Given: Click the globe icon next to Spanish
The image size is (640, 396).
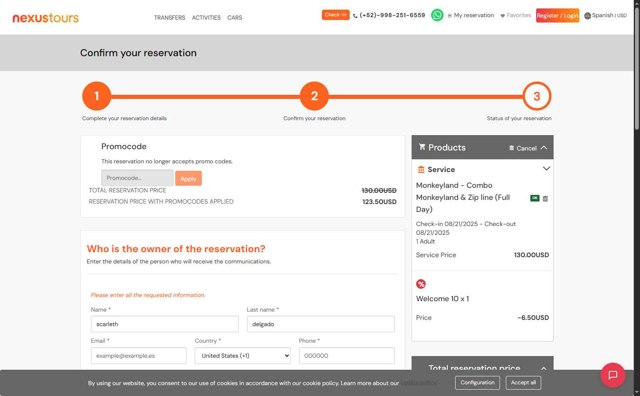Looking at the screenshot, I should coord(587,16).
